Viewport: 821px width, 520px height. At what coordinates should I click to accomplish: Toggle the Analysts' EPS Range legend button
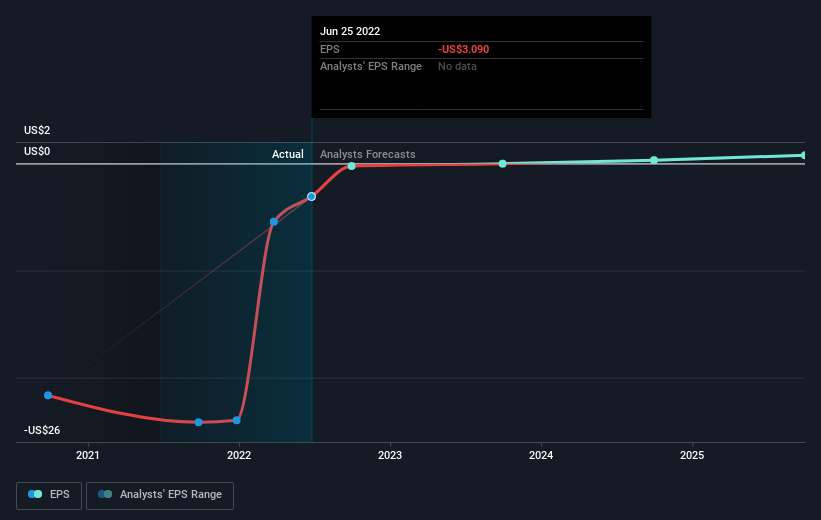[x=160, y=495]
